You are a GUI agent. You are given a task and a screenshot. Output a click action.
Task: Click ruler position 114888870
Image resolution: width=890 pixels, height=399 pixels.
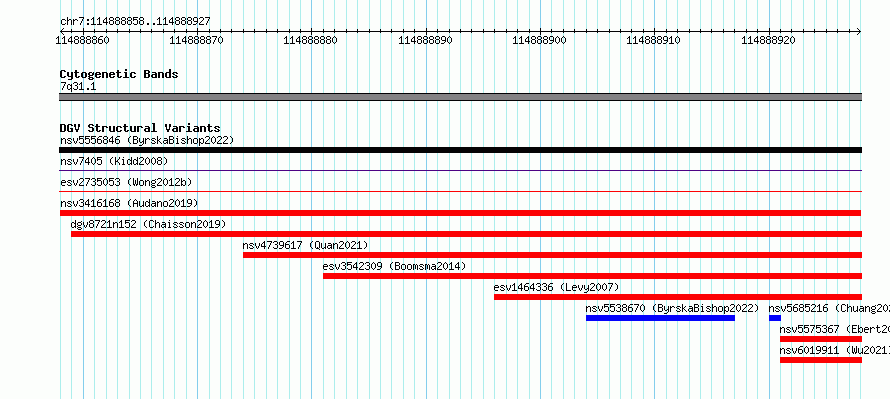click(197, 40)
